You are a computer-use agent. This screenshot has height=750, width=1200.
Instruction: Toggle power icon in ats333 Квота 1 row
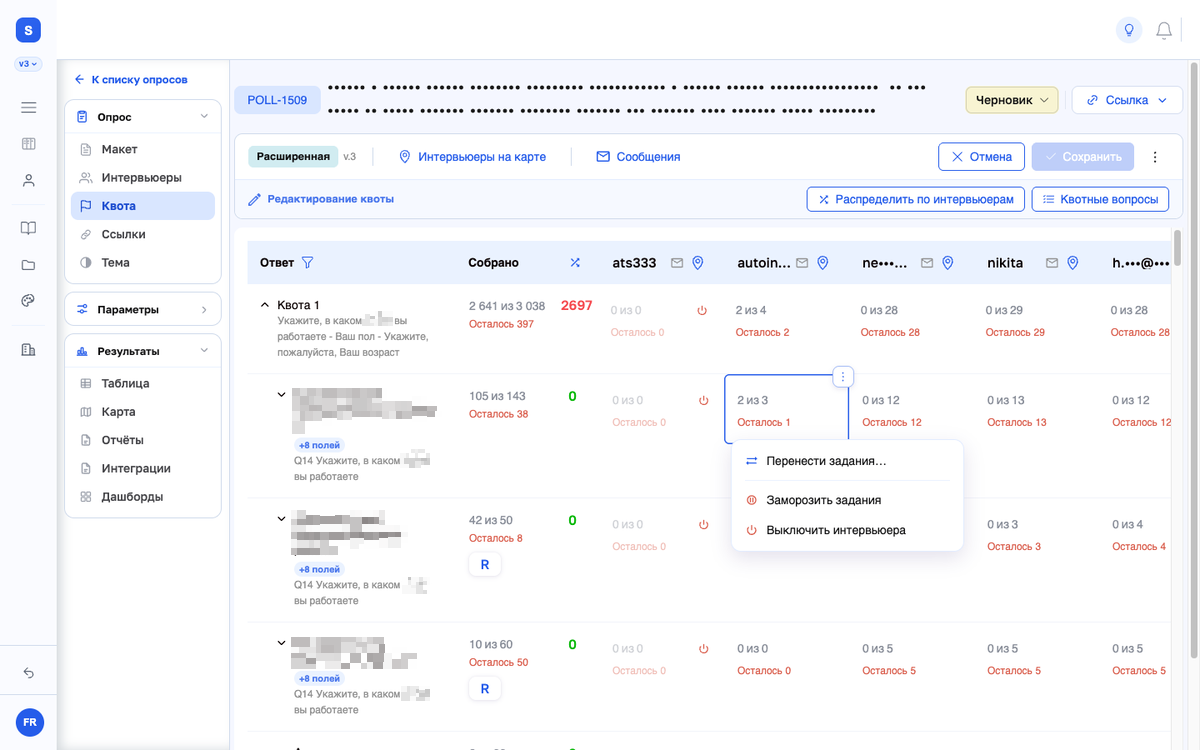coord(702,311)
